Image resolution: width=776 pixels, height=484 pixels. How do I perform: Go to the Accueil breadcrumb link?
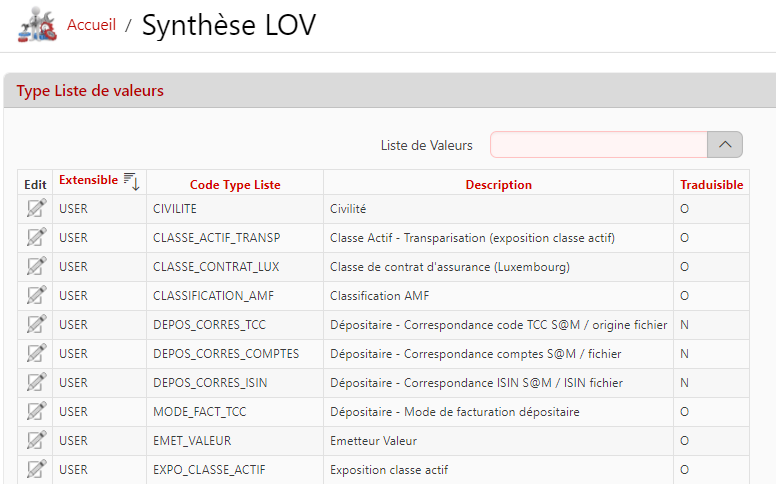(91, 25)
